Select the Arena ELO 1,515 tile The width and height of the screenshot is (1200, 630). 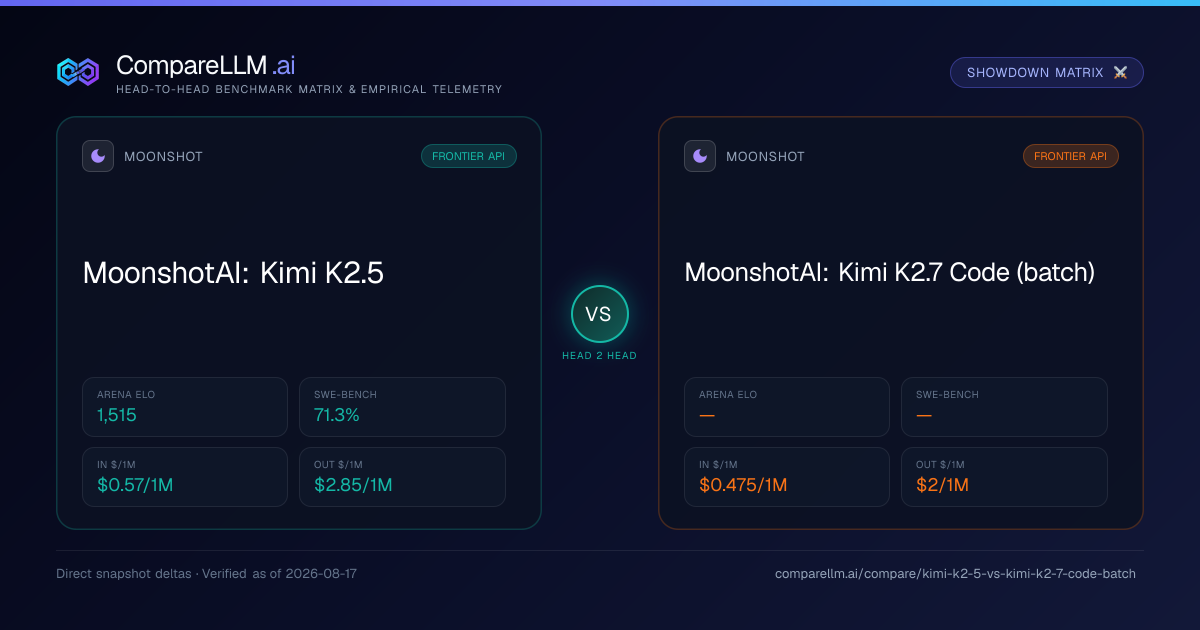click(x=185, y=407)
